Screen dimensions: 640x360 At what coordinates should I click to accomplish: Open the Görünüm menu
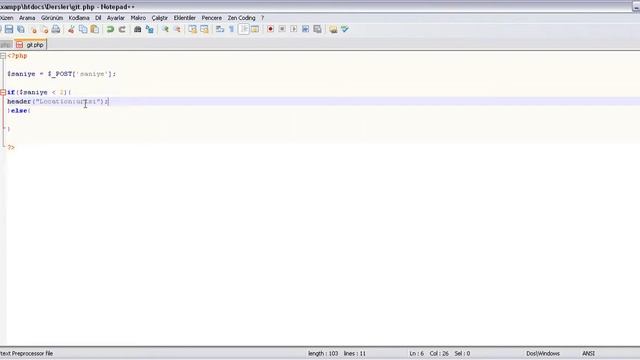click(x=52, y=18)
